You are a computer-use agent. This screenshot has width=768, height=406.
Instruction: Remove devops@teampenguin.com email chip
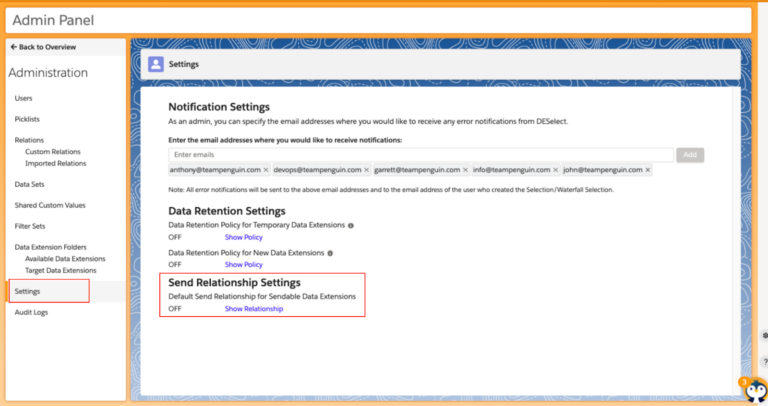click(367, 170)
